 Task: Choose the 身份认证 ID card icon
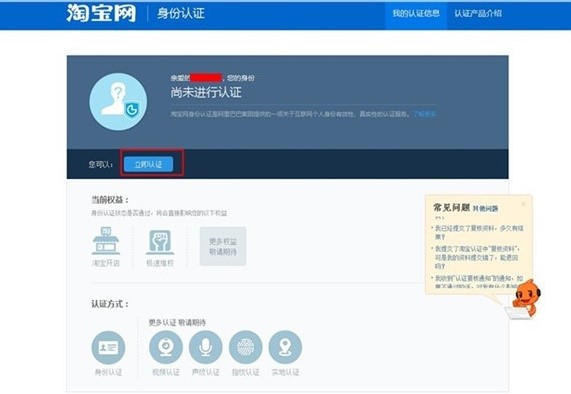click(x=108, y=347)
